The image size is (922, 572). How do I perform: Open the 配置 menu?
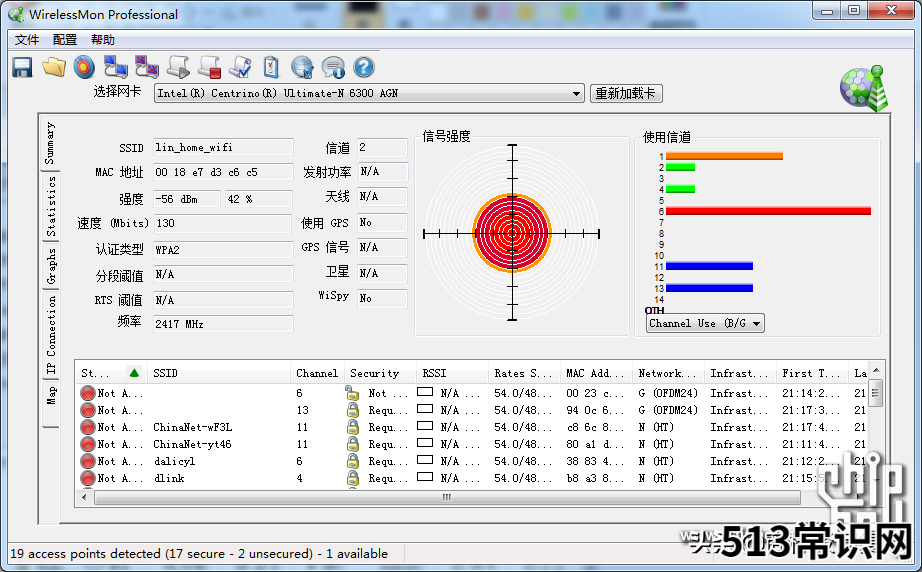(65, 39)
